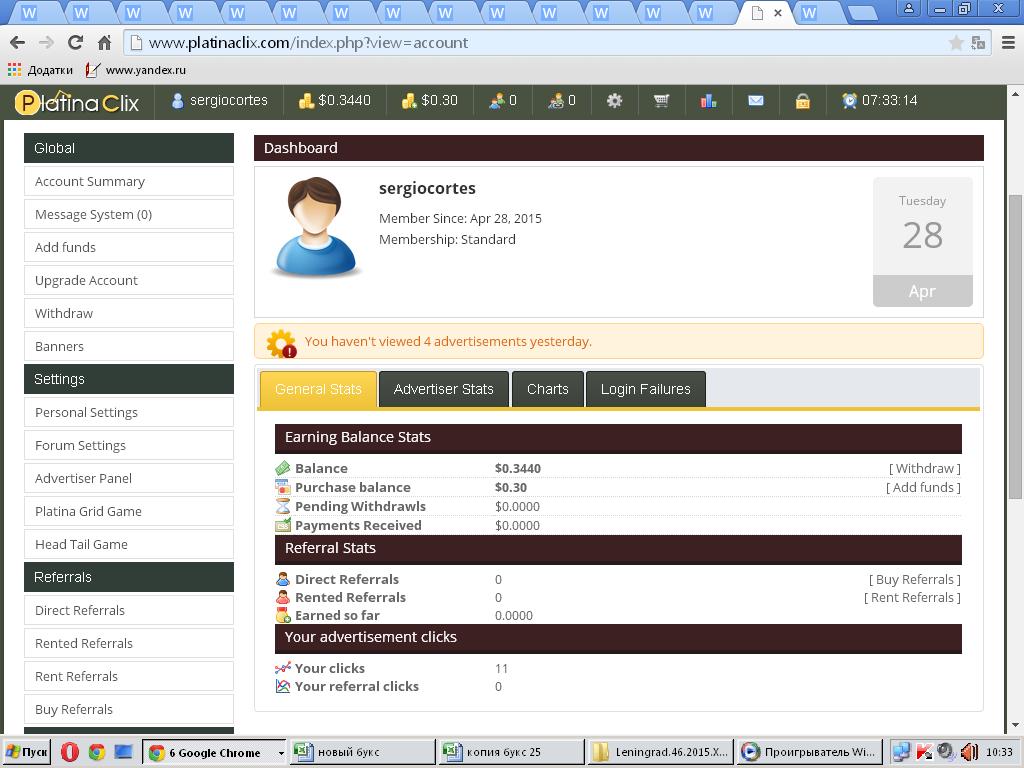This screenshot has width=1024, height=768.
Task: Open Withdraw in the sidebar
Action: tap(129, 313)
